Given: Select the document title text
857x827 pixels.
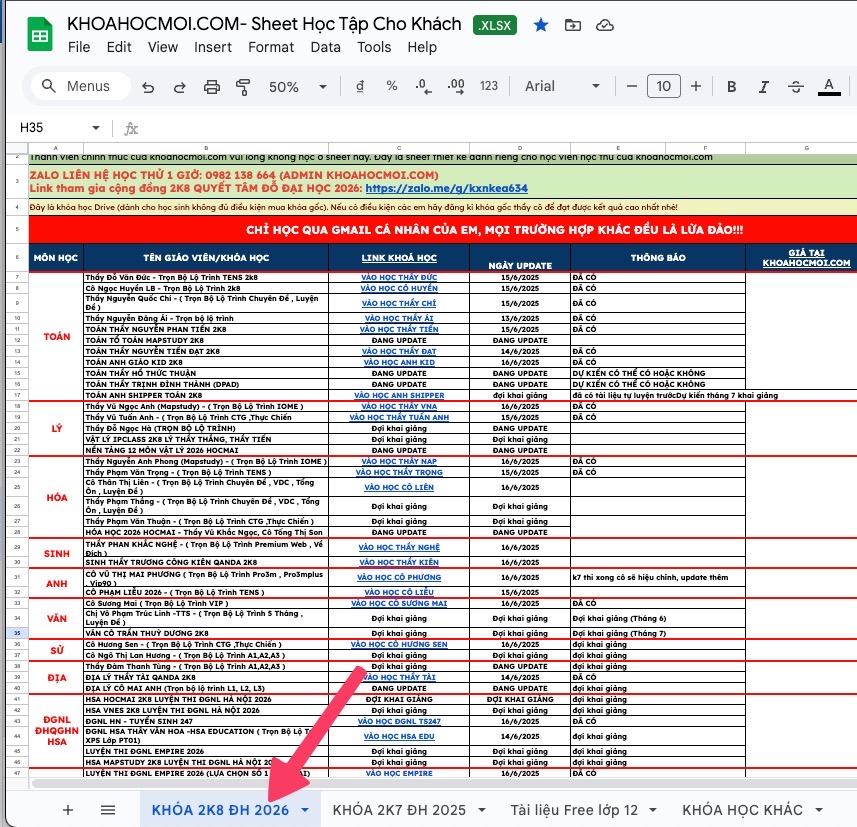Looking at the screenshot, I should coord(264,24).
